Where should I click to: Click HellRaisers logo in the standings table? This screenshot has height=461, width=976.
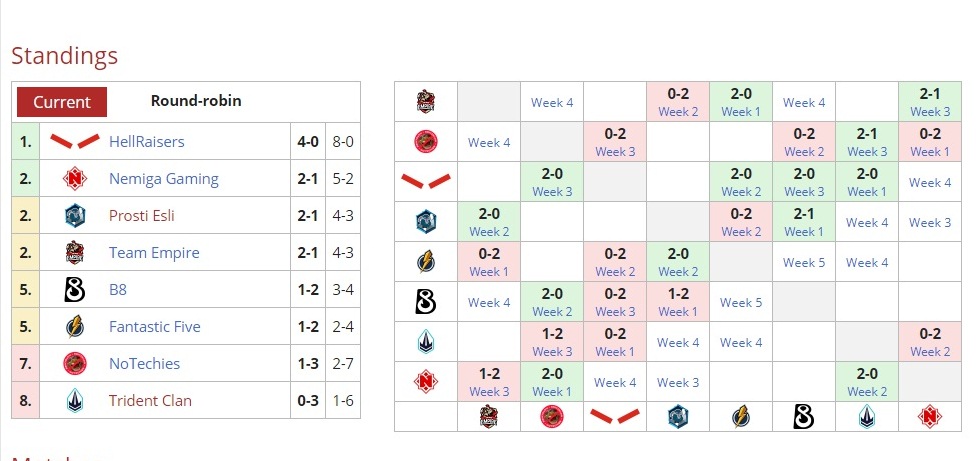(x=74, y=141)
